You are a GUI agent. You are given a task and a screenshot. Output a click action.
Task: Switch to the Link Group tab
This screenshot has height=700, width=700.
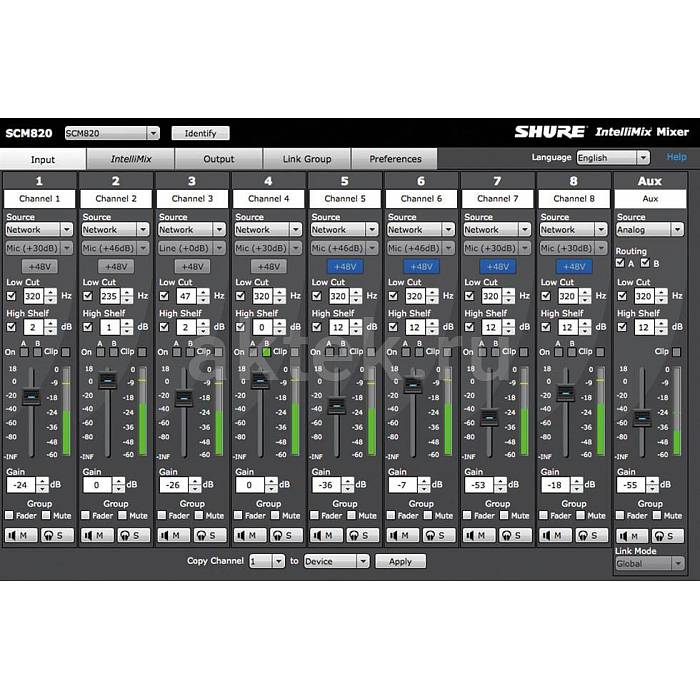point(307,159)
